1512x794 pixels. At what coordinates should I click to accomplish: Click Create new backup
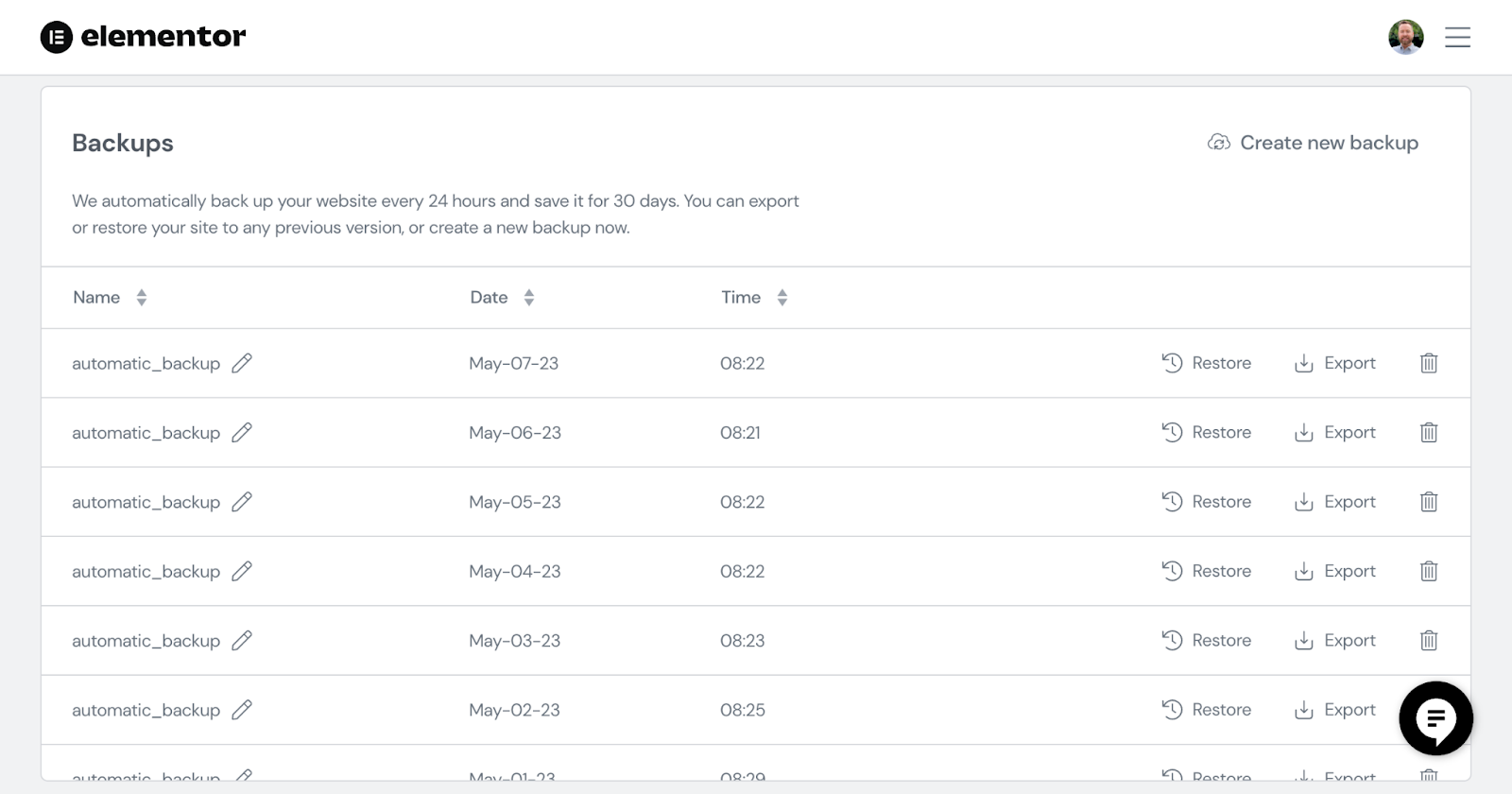(1313, 143)
